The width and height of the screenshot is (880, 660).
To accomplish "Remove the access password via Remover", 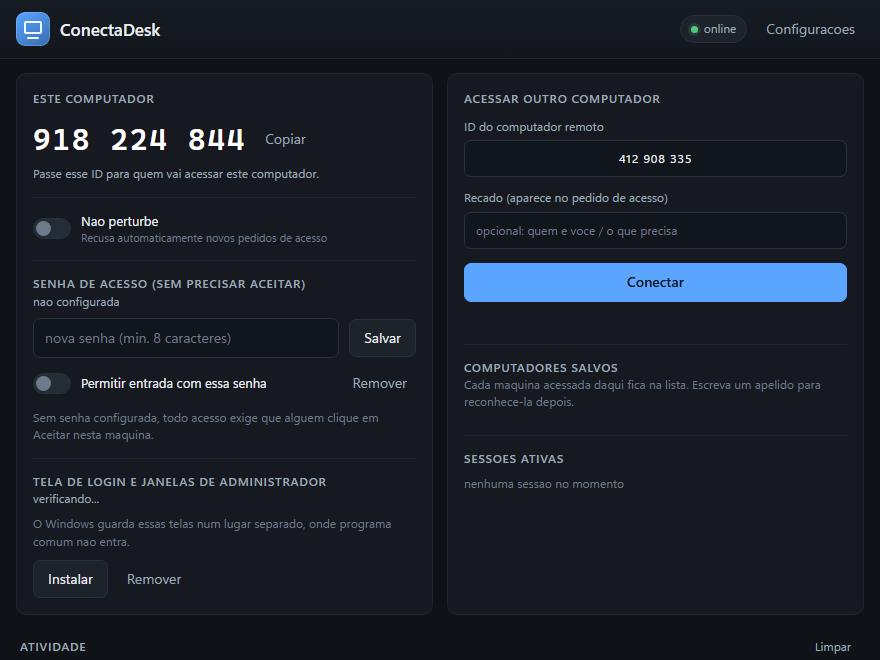I will pos(379,383).
